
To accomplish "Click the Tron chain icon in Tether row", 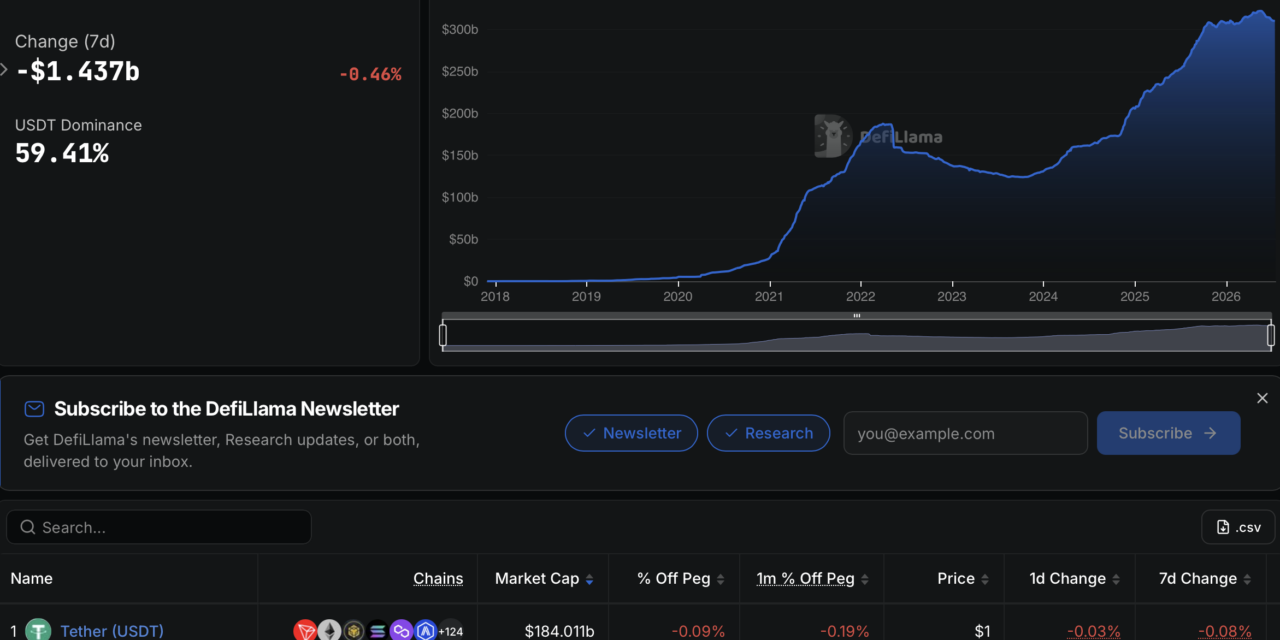I will point(305,631).
